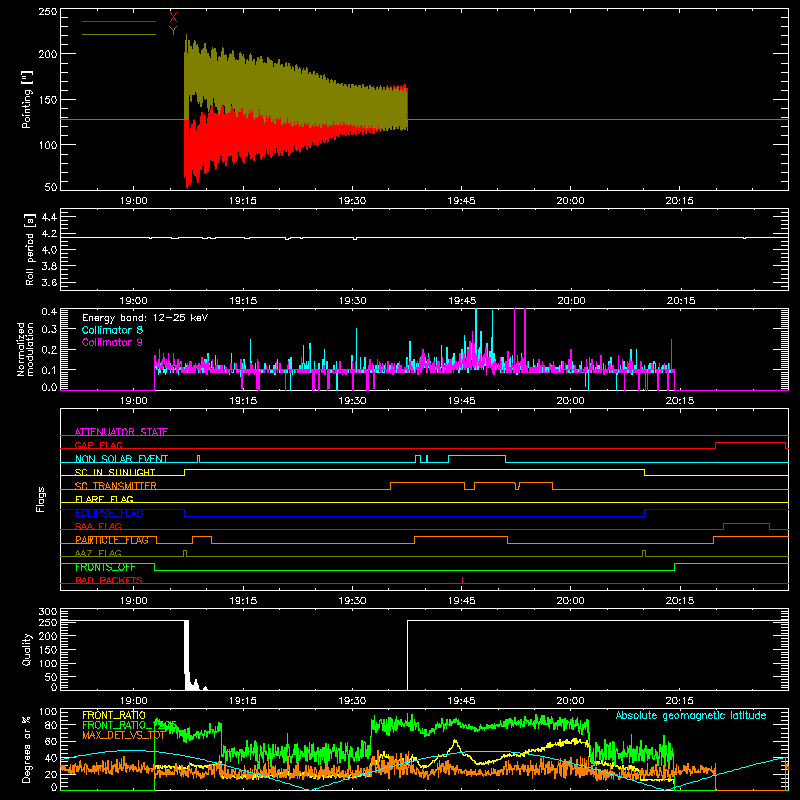Click the 19:30 label under modulation plot
This screenshot has width=800, height=800.
[x=353, y=401]
